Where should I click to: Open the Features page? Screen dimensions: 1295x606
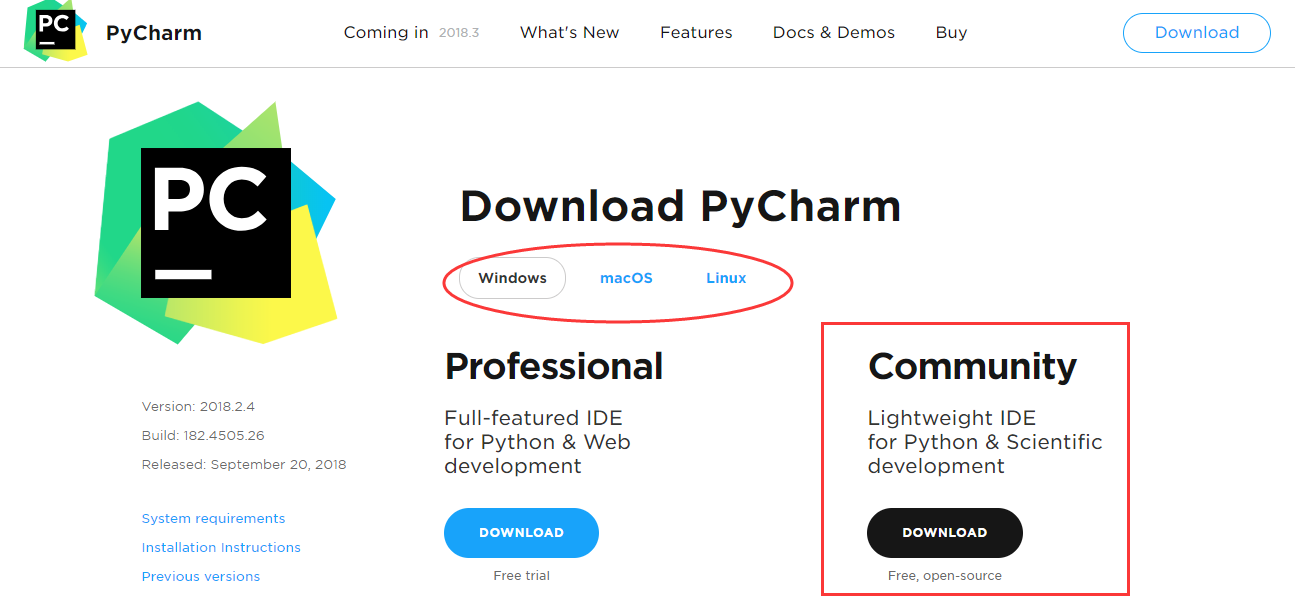pyautogui.click(x=696, y=32)
